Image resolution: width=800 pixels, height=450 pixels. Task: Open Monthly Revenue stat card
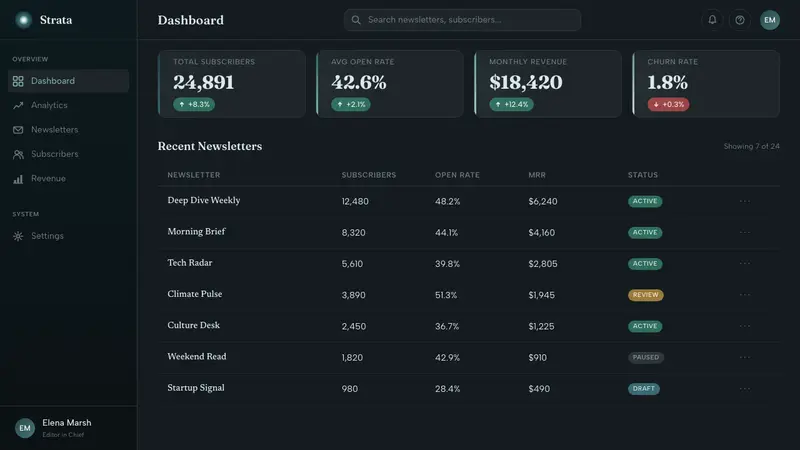(x=548, y=84)
